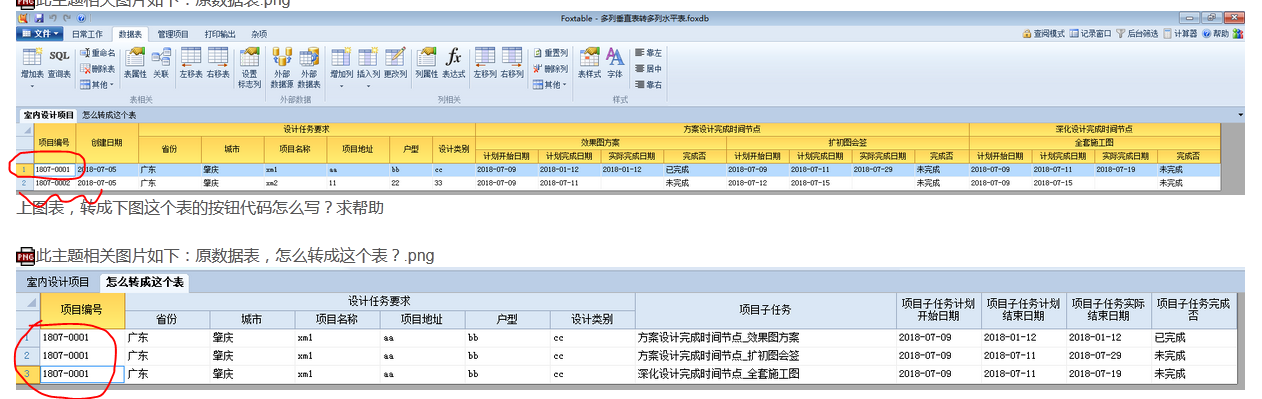
Task: Open the 计算器 calculator
Action: [x=1180, y=33]
